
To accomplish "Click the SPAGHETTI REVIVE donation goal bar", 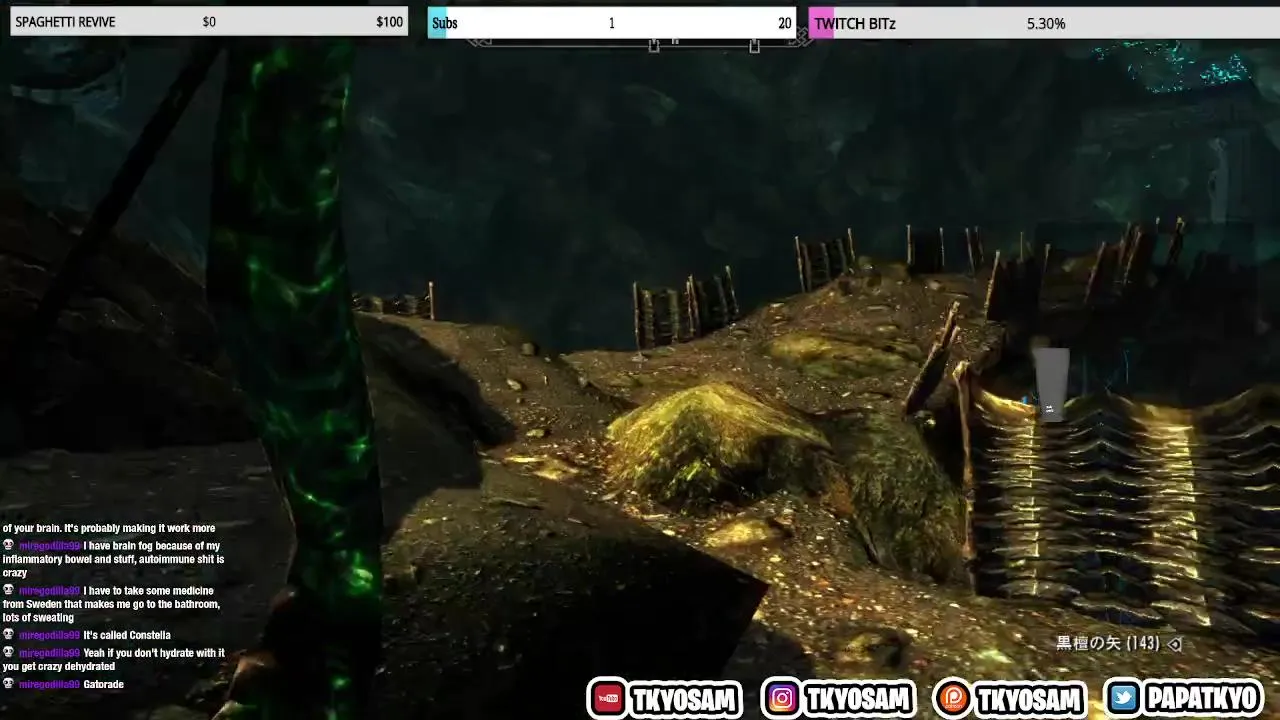I will (x=209, y=22).
